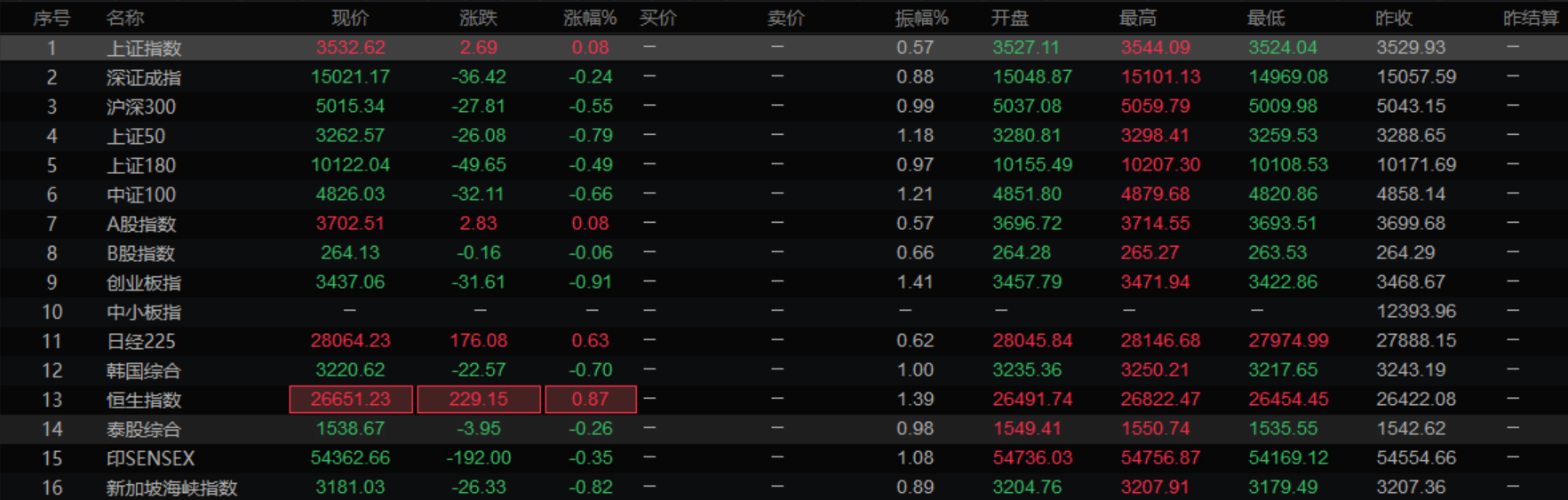
Task: Click the 卖价 column header
Action: 786,18
